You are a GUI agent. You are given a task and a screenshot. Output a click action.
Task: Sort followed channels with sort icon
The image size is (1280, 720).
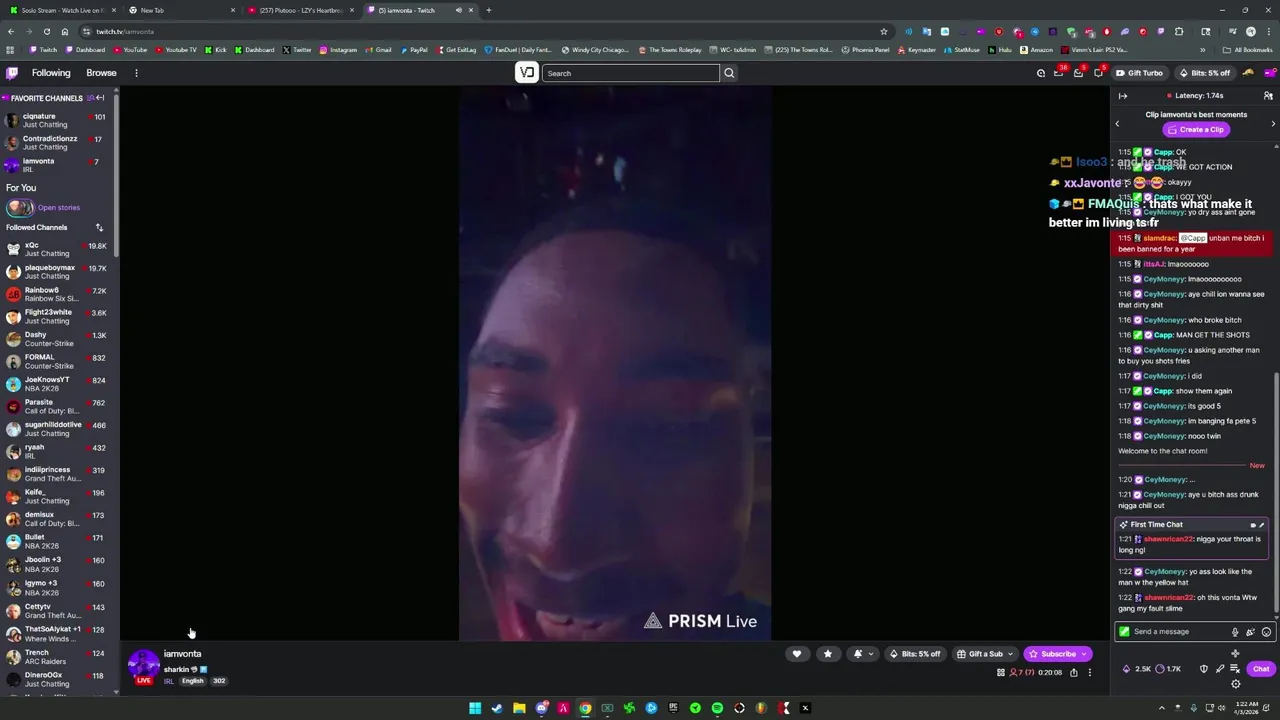(99, 228)
